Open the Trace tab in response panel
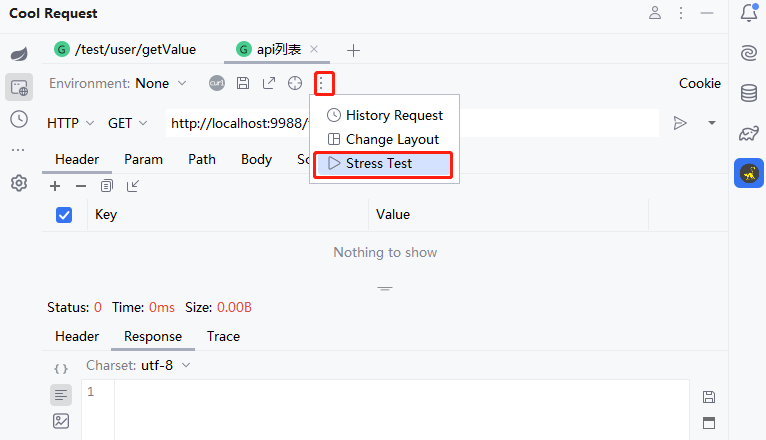The width and height of the screenshot is (766, 440). pyautogui.click(x=223, y=336)
